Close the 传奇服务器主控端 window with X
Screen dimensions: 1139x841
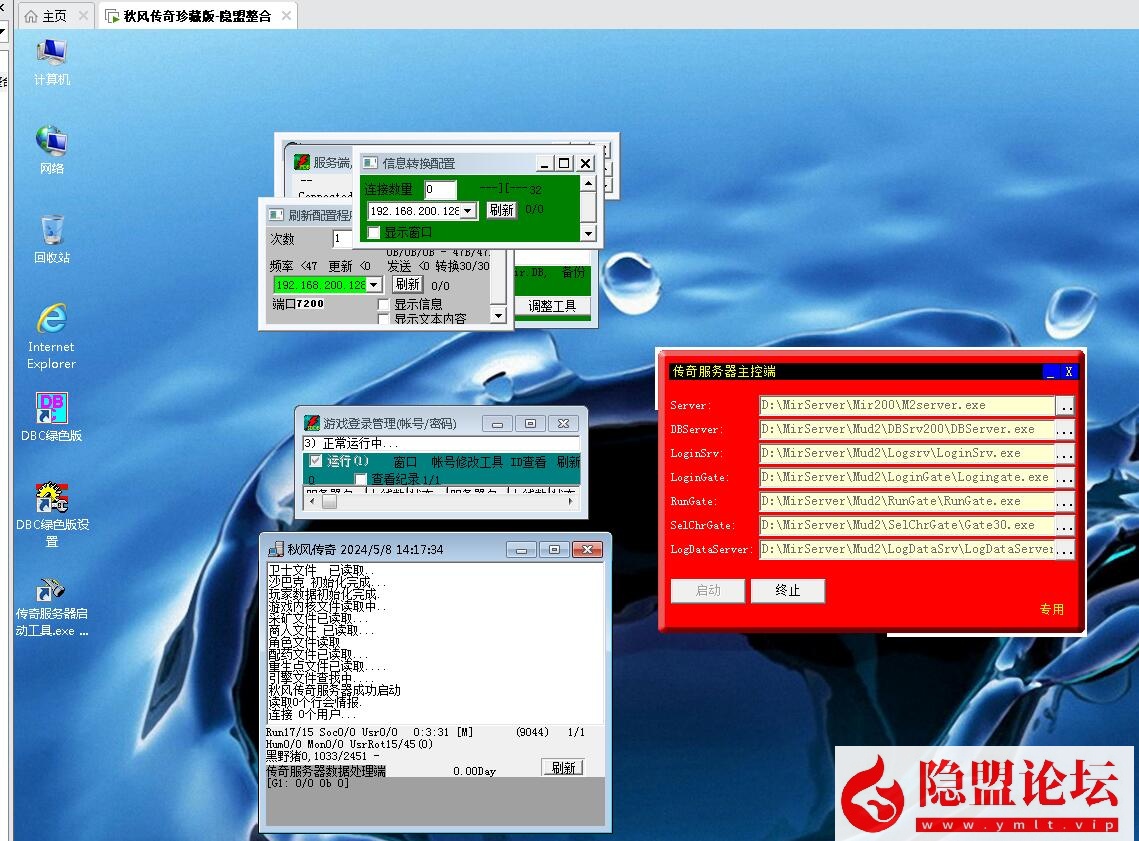click(x=1069, y=372)
